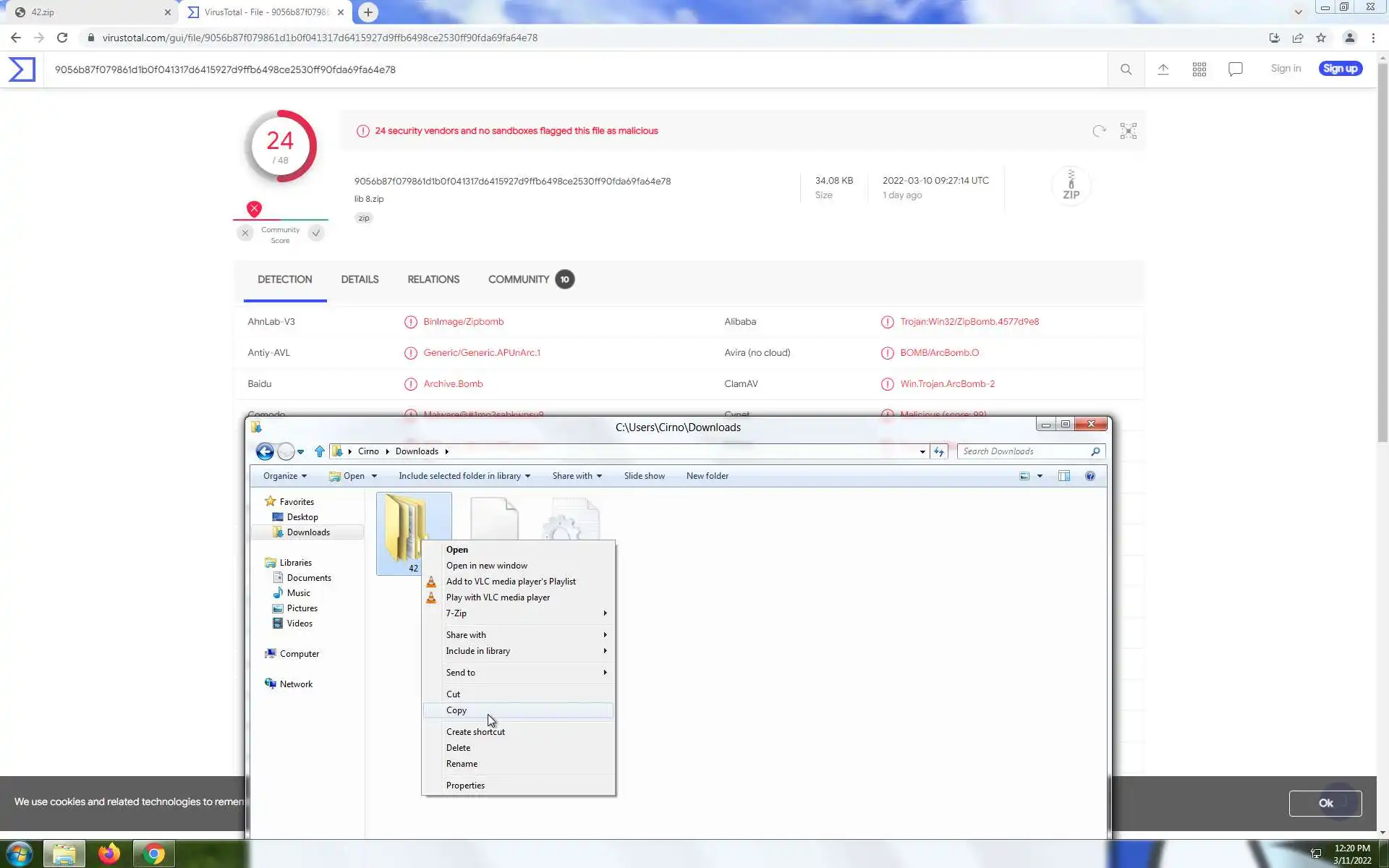Expand the Organize dropdown menu
Viewport: 1389px width, 868px height.
284,476
